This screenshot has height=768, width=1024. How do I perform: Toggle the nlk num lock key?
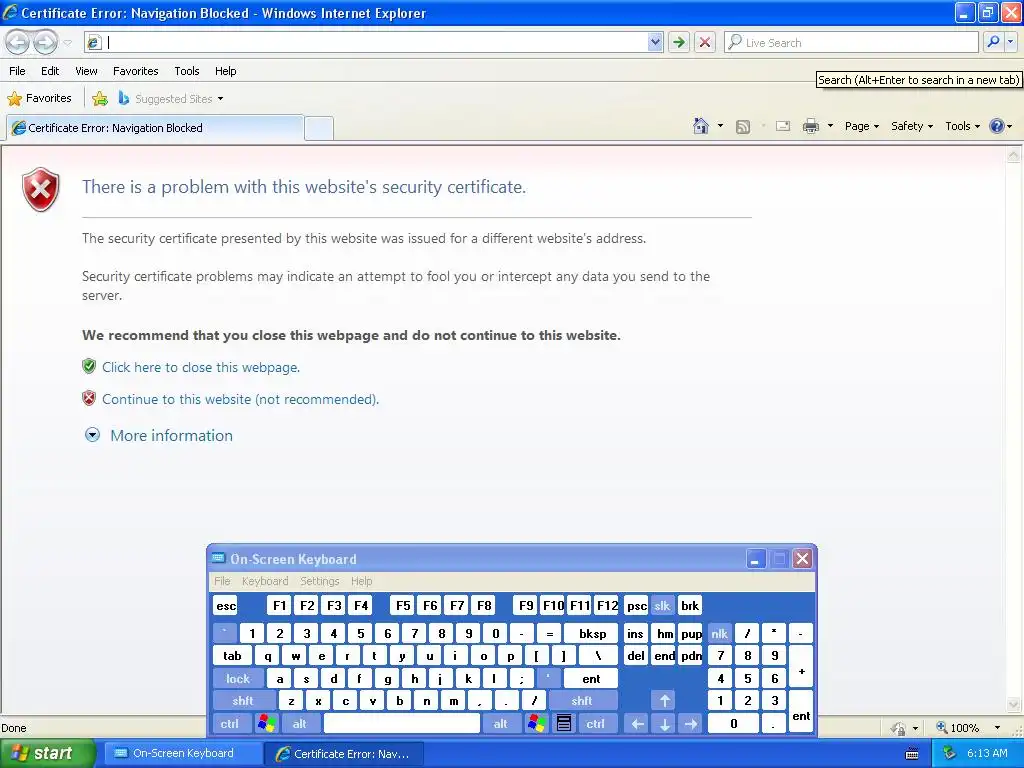720,633
